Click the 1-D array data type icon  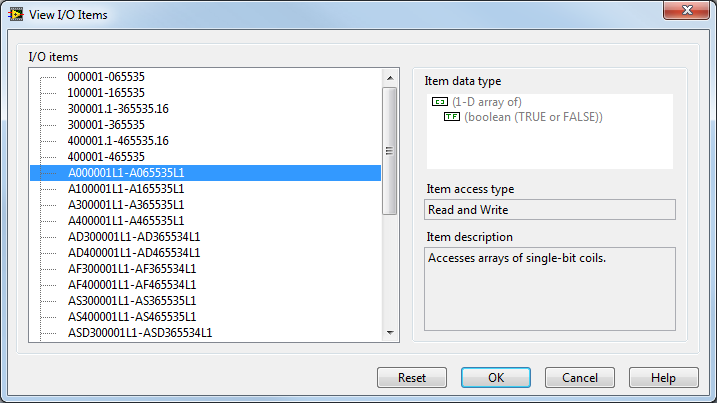click(439, 102)
